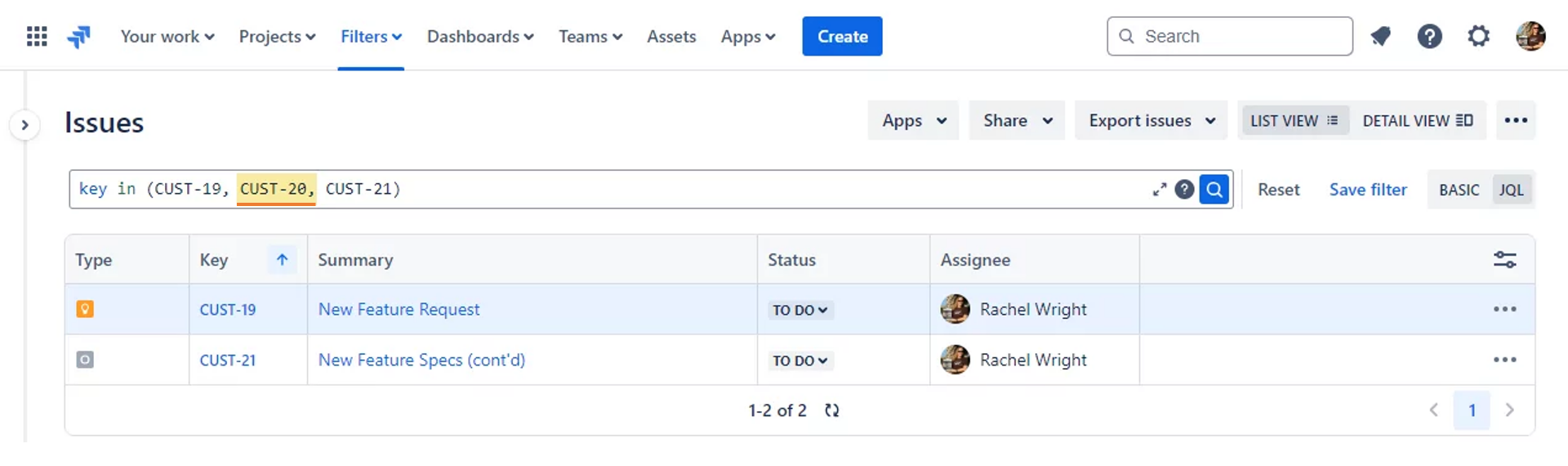This screenshot has width=1568, height=466.
Task: Click the Jira logo icon
Action: pyautogui.click(x=79, y=36)
